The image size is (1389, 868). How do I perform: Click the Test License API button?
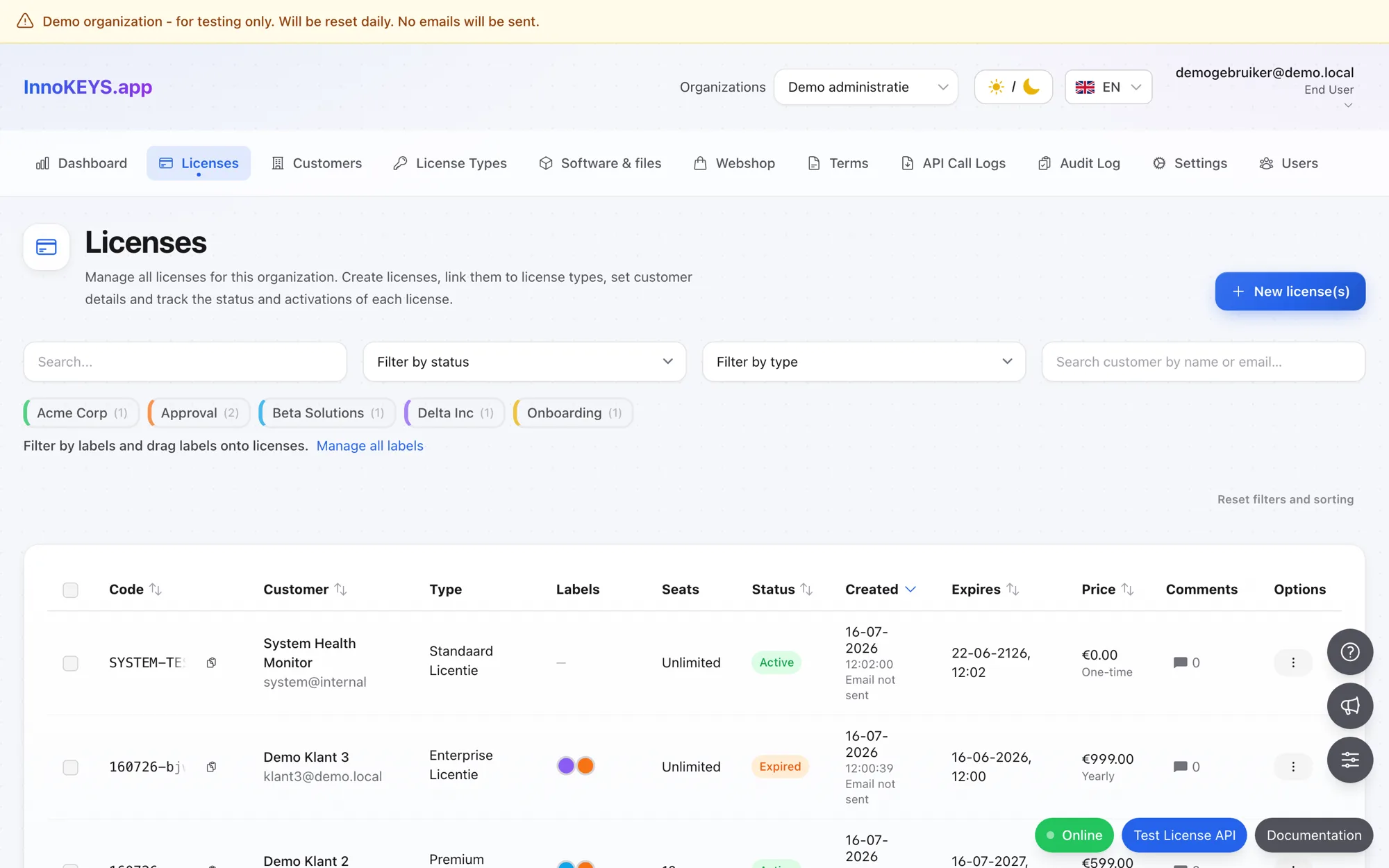click(x=1184, y=835)
